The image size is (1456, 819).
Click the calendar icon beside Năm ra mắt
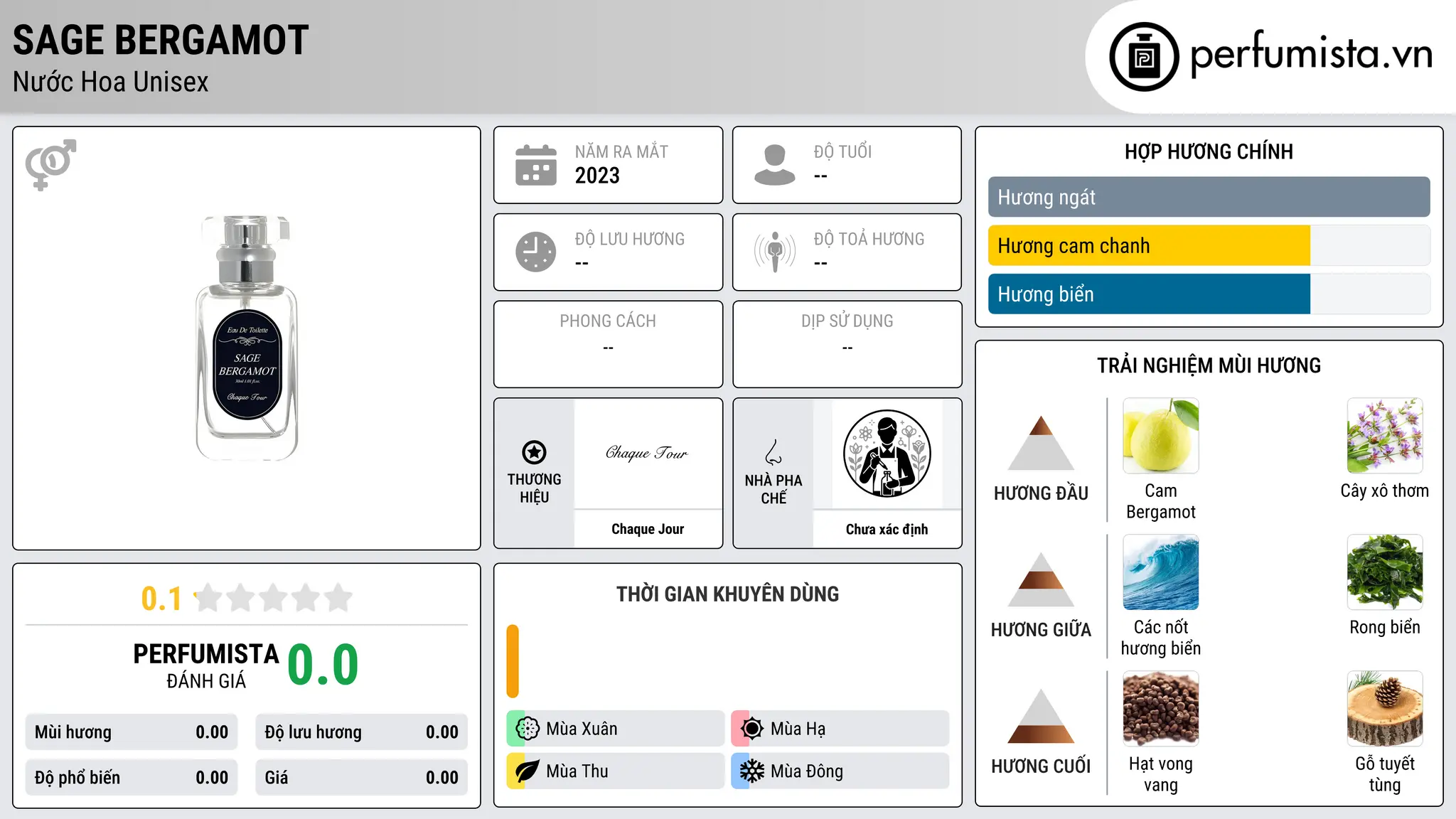tap(536, 165)
